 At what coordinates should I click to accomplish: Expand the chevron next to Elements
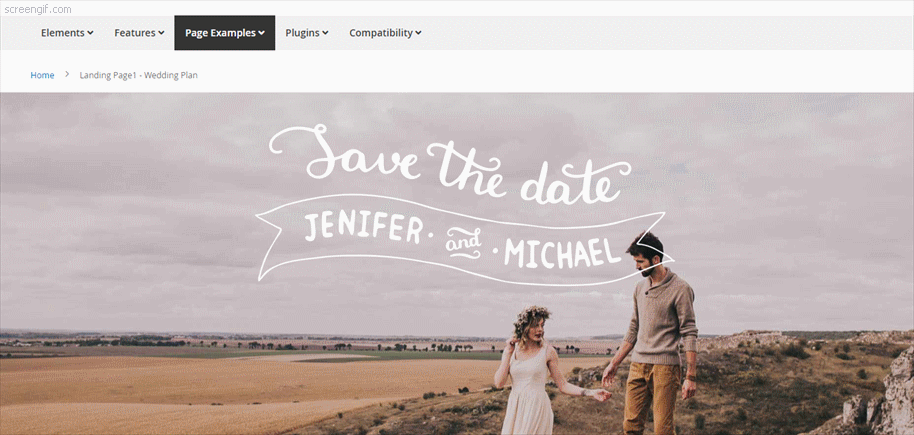[90, 33]
